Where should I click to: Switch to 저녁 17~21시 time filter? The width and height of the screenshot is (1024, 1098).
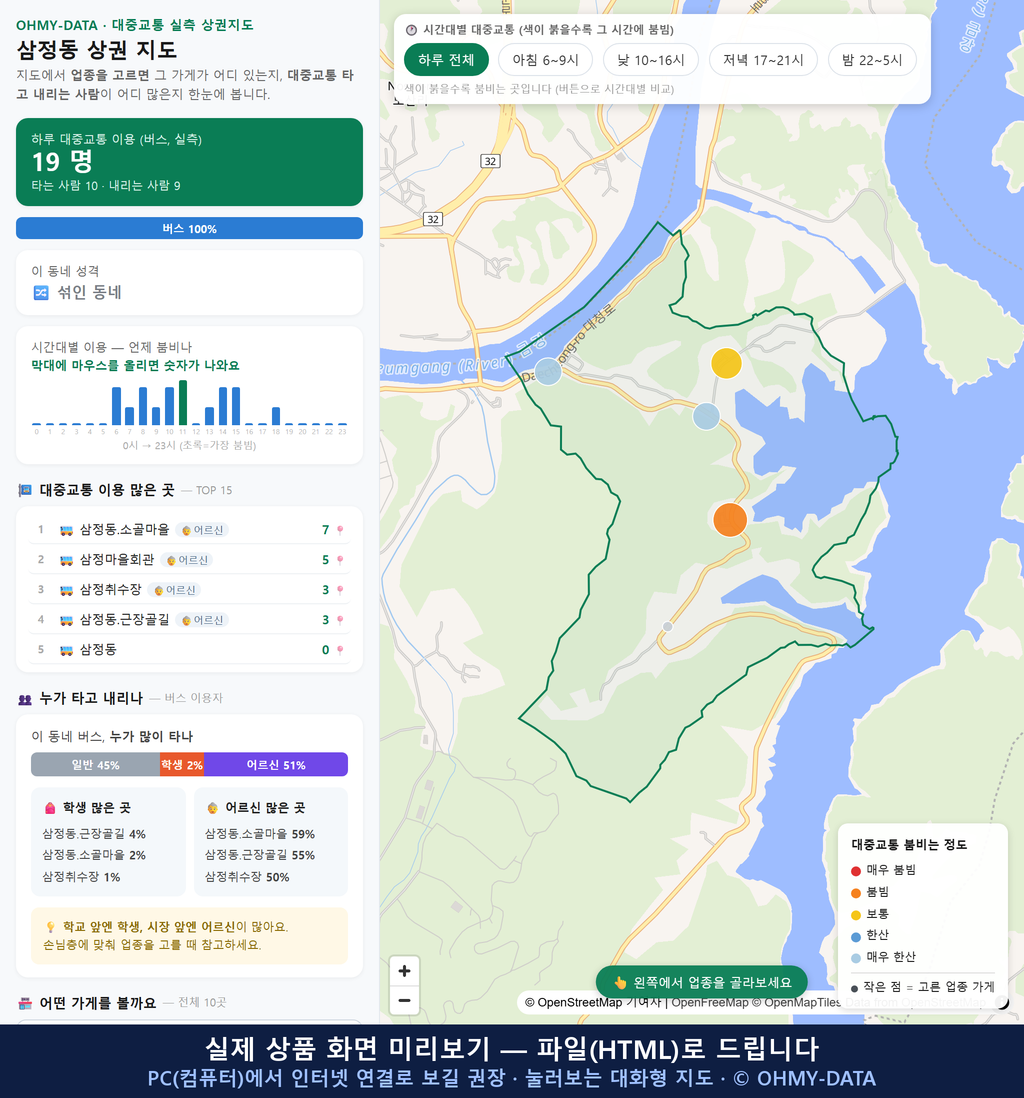pos(763,60)
